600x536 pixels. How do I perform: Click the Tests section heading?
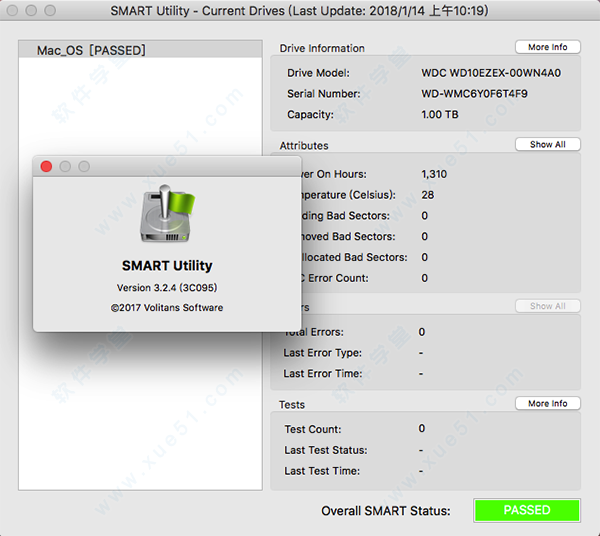pyautogui.click(x=292, y=405)
